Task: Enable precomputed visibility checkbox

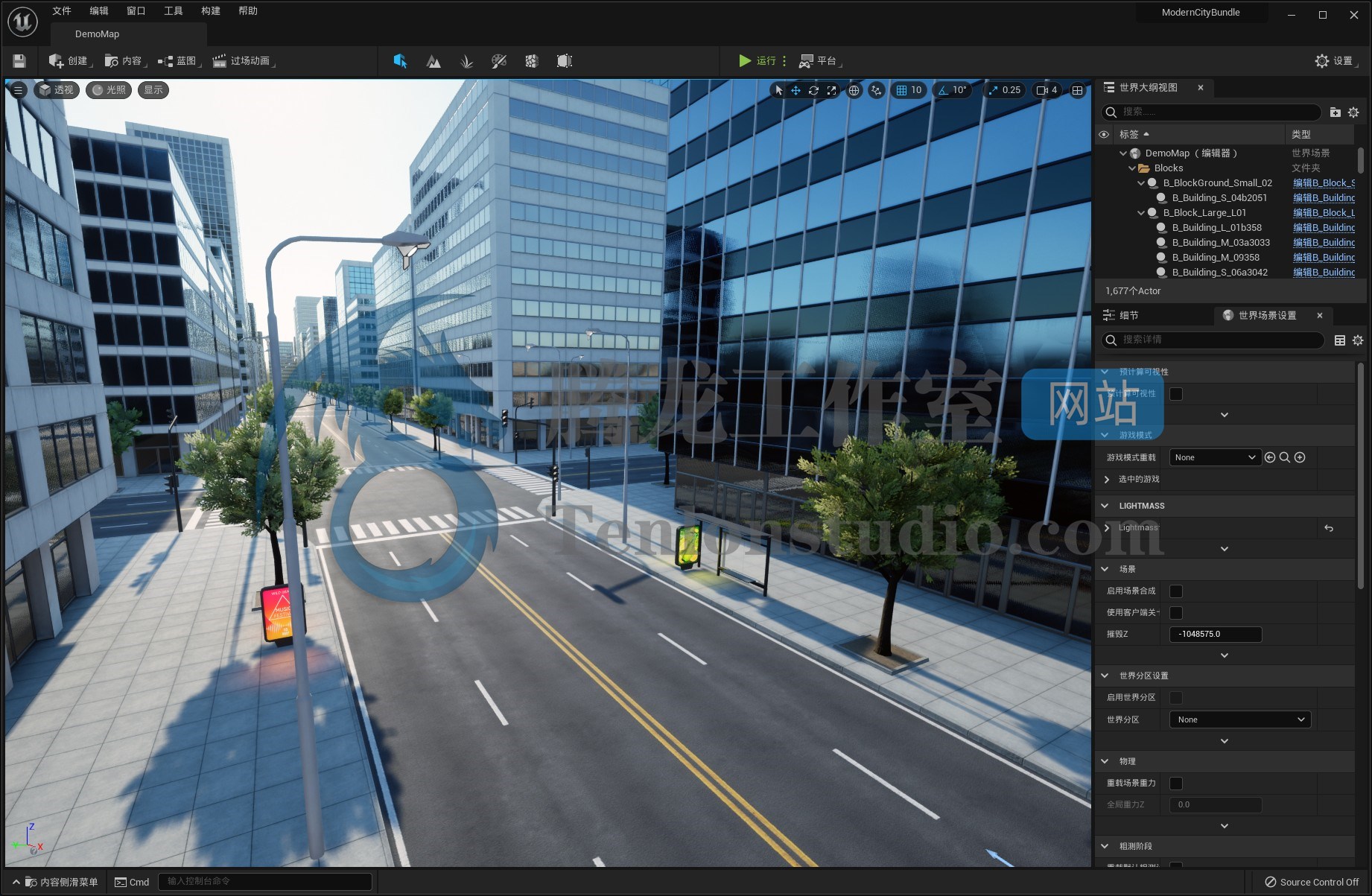Action: (x=1176, y=394)
